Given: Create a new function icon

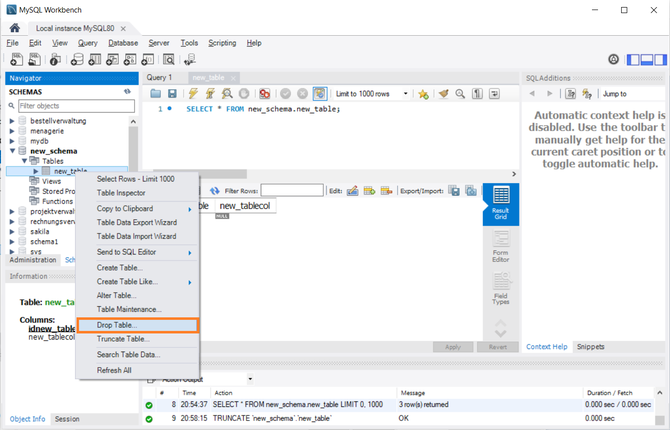Looking at the screenshot, I should [x=147, y=59].
